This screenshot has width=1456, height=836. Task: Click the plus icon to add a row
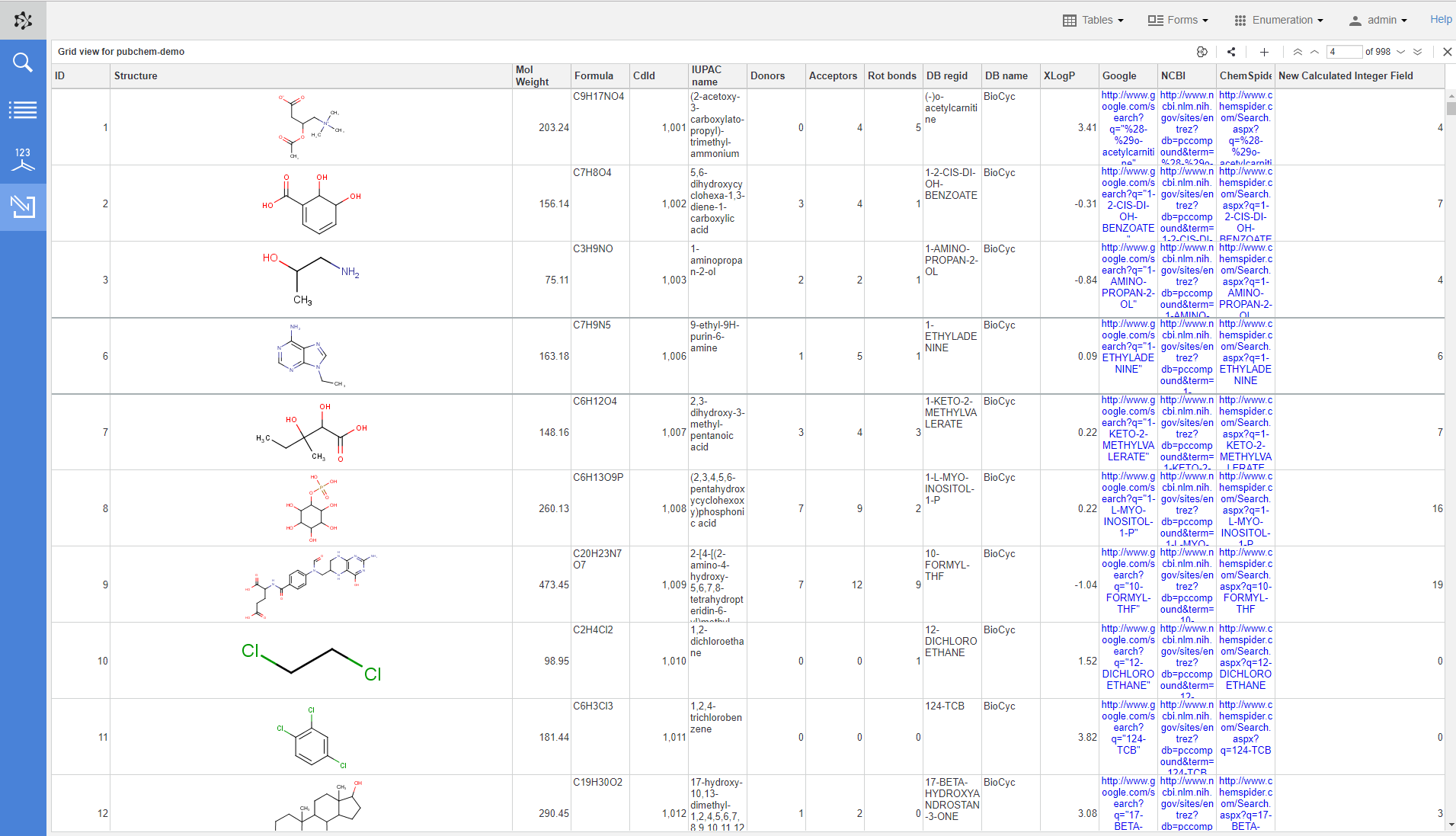click(1264, 52)
